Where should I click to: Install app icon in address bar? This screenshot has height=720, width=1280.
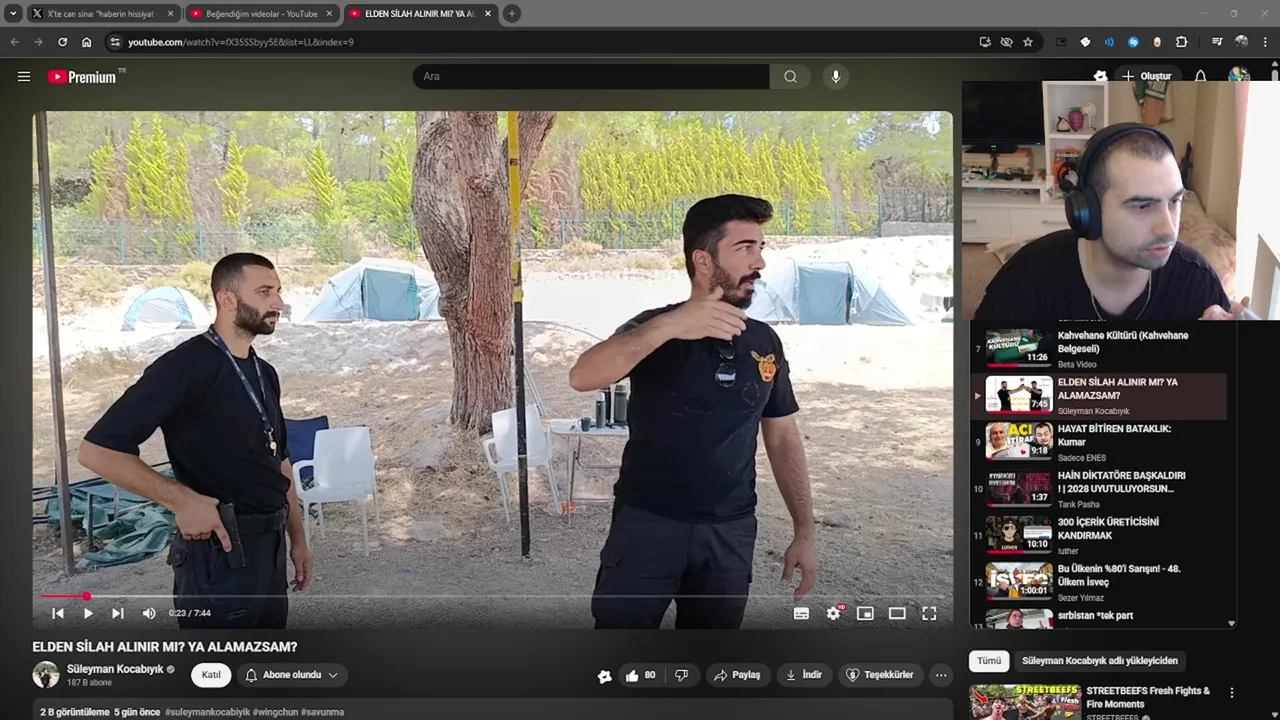coord(985,42)
